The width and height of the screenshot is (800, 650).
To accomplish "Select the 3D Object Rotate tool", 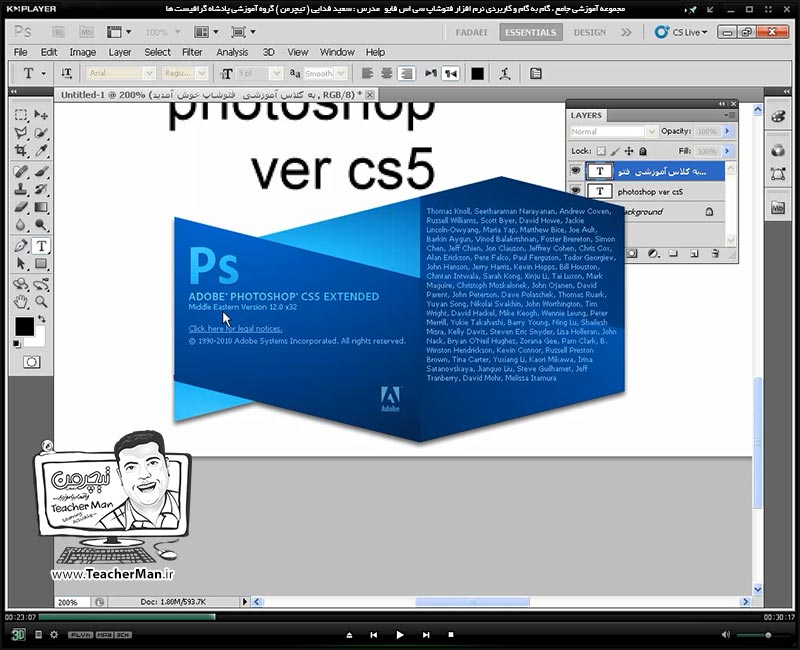I will coord(21,284).
